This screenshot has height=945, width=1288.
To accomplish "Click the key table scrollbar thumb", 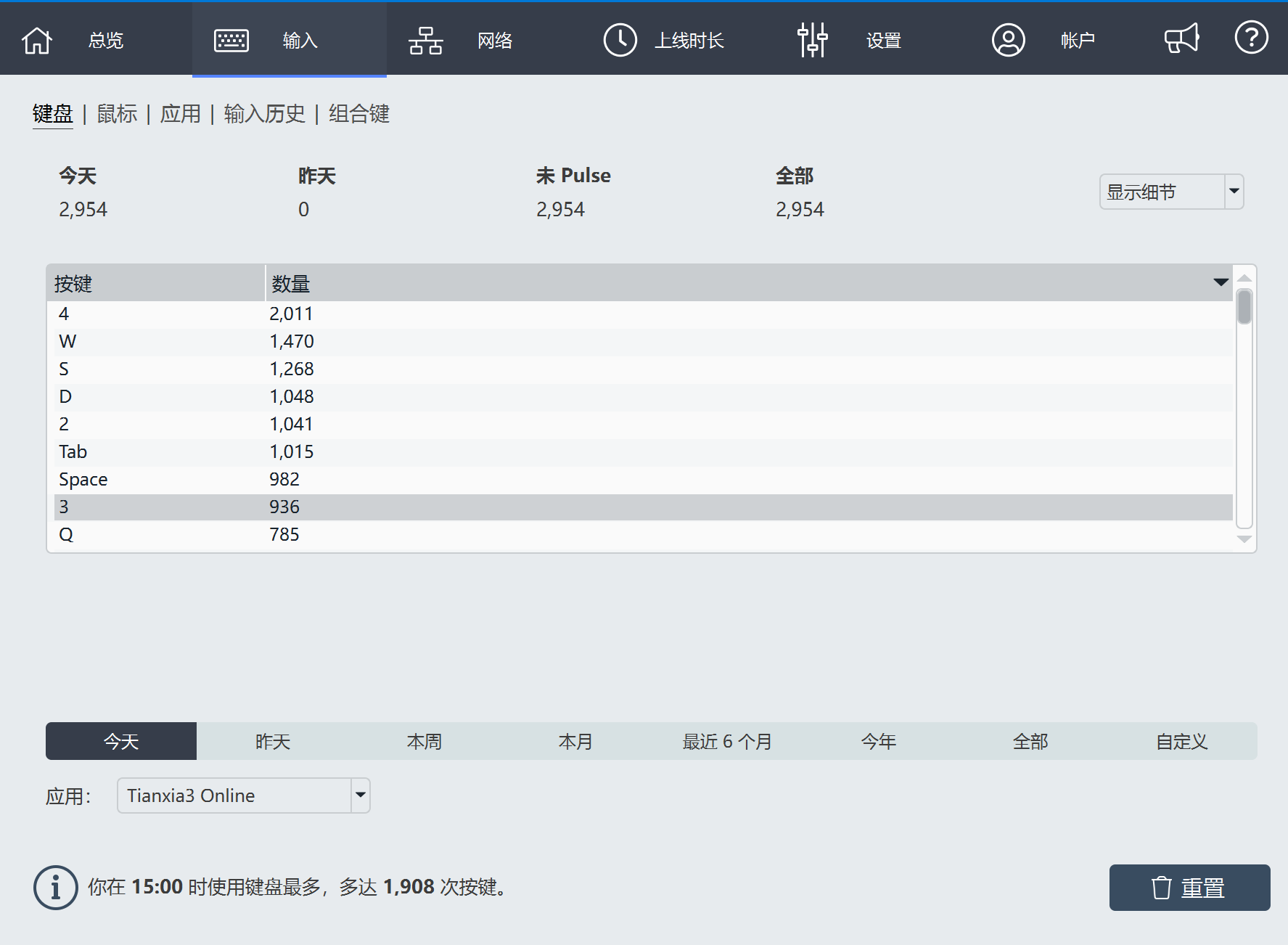I will [1244, 307].
